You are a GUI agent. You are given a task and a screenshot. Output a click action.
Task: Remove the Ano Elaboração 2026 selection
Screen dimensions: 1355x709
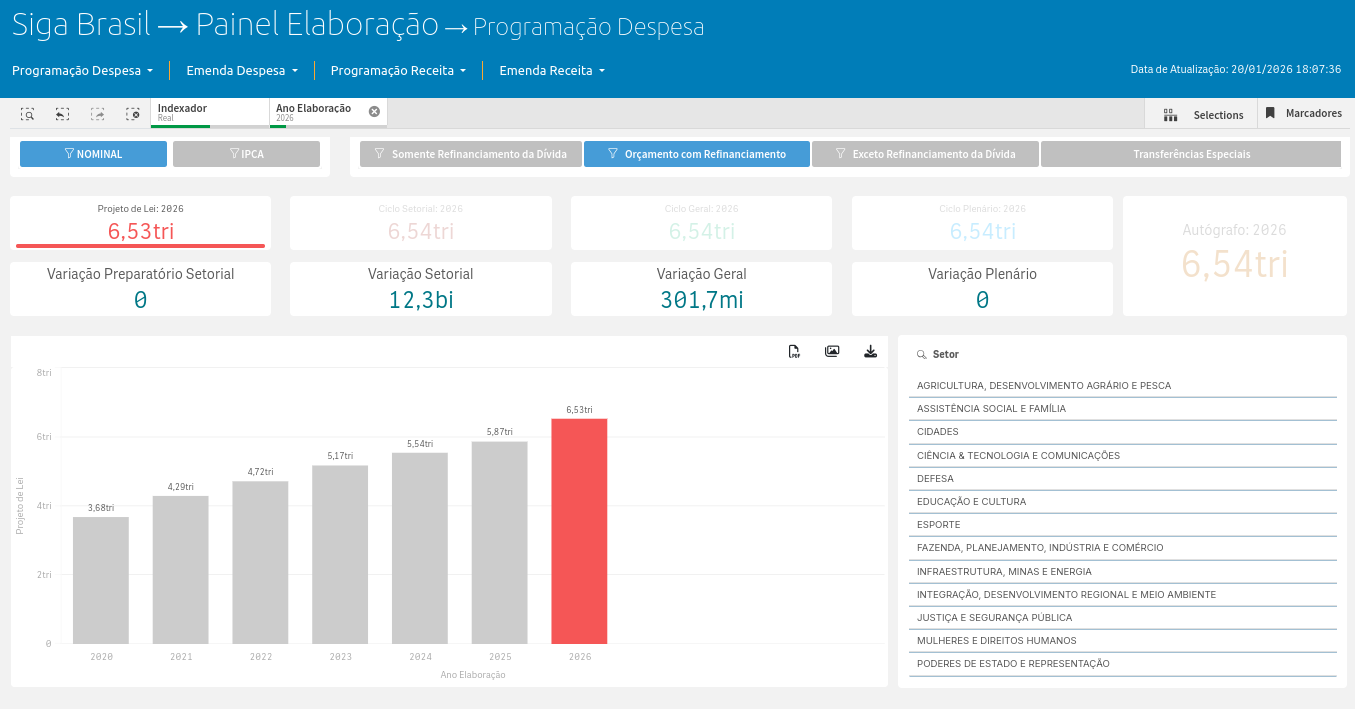pyautogui.click(x=374, y=111)
